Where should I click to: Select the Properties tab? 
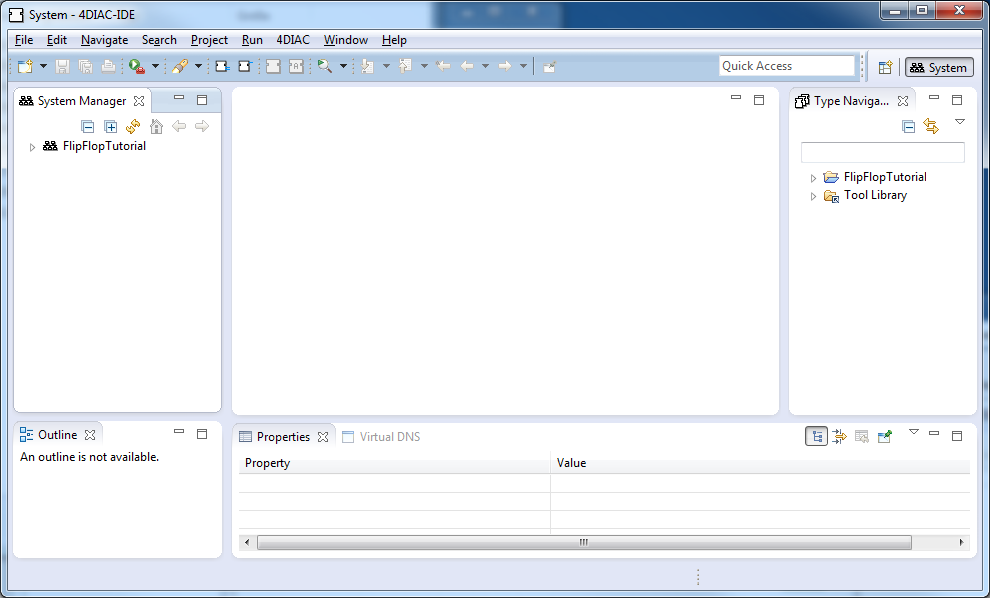(x=283, y=436)
